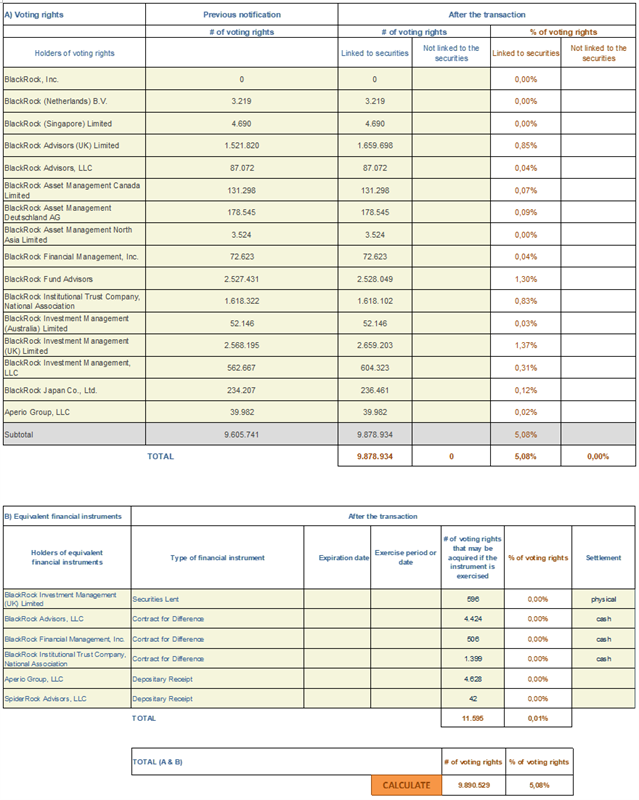Select 'B) Equivalent financial instruments' header cell
639x800 pixels.
pos(67,516)
